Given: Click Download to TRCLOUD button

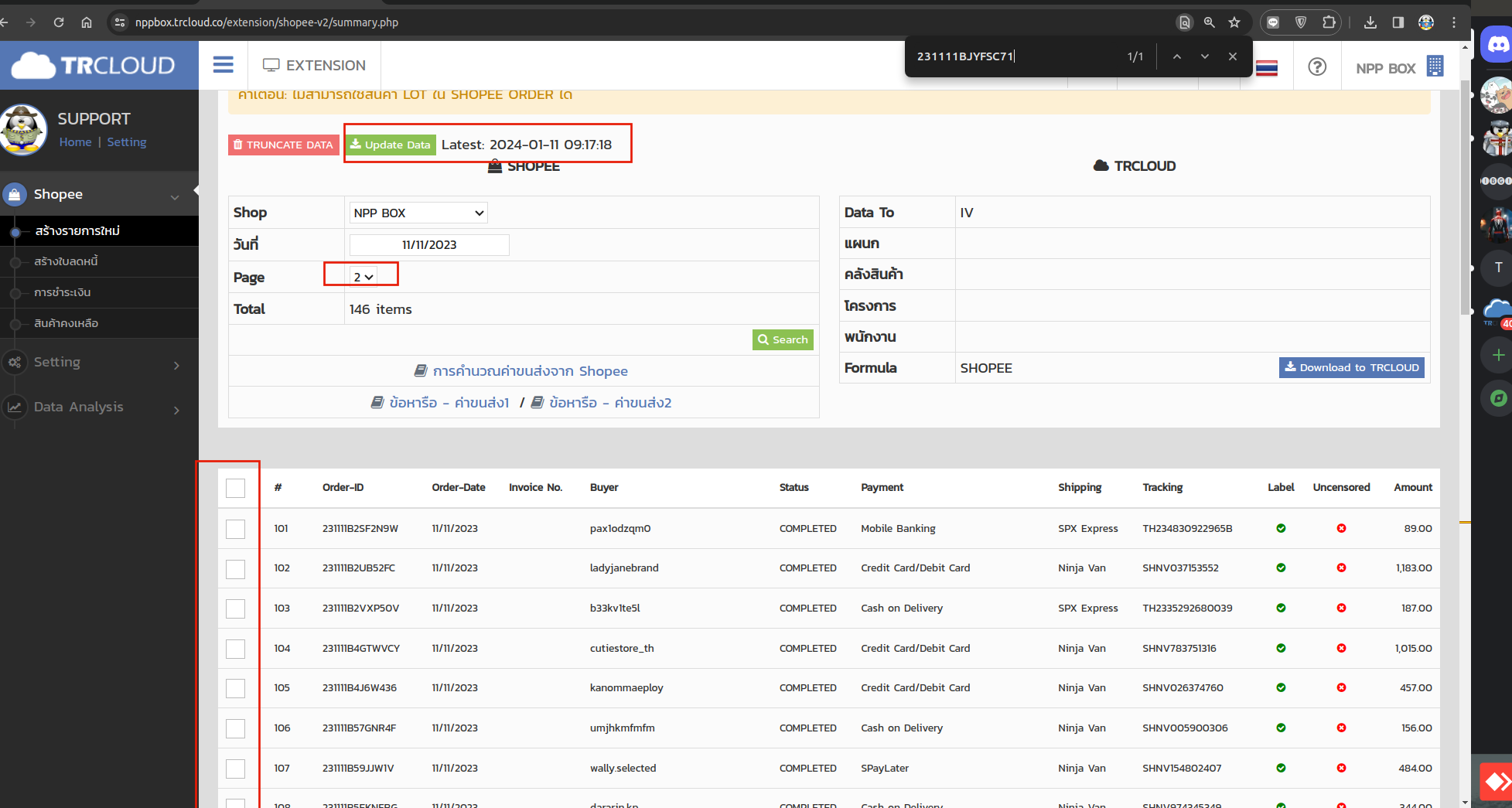Looking at the screenshot, I should coord(1351,367).
